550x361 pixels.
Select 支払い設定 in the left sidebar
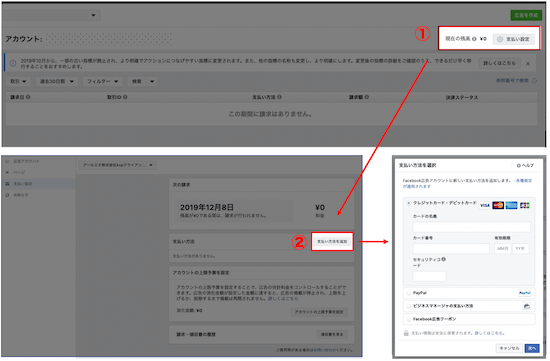point(23,184)
